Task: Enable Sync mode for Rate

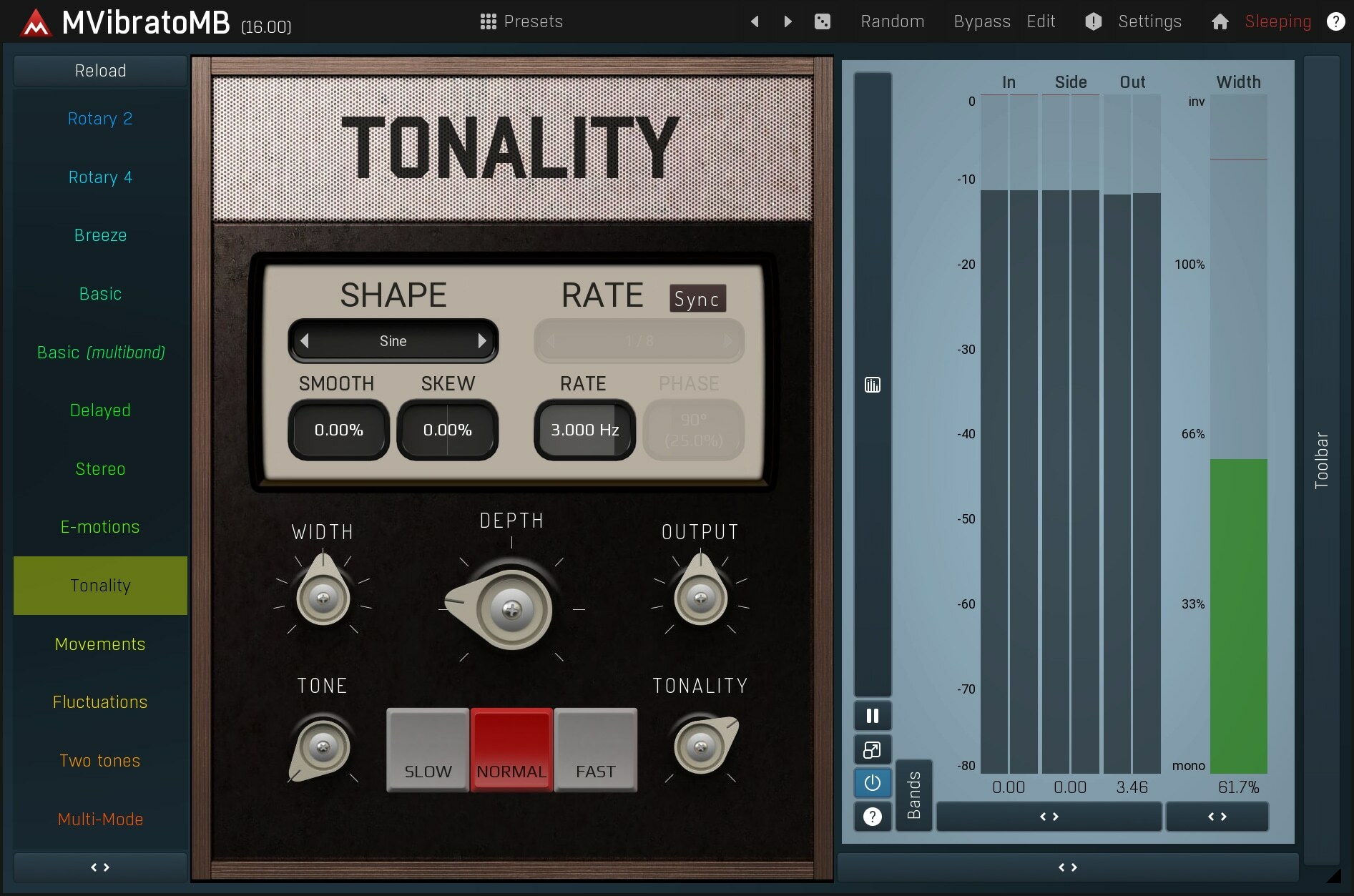Action: pos(697,298)
